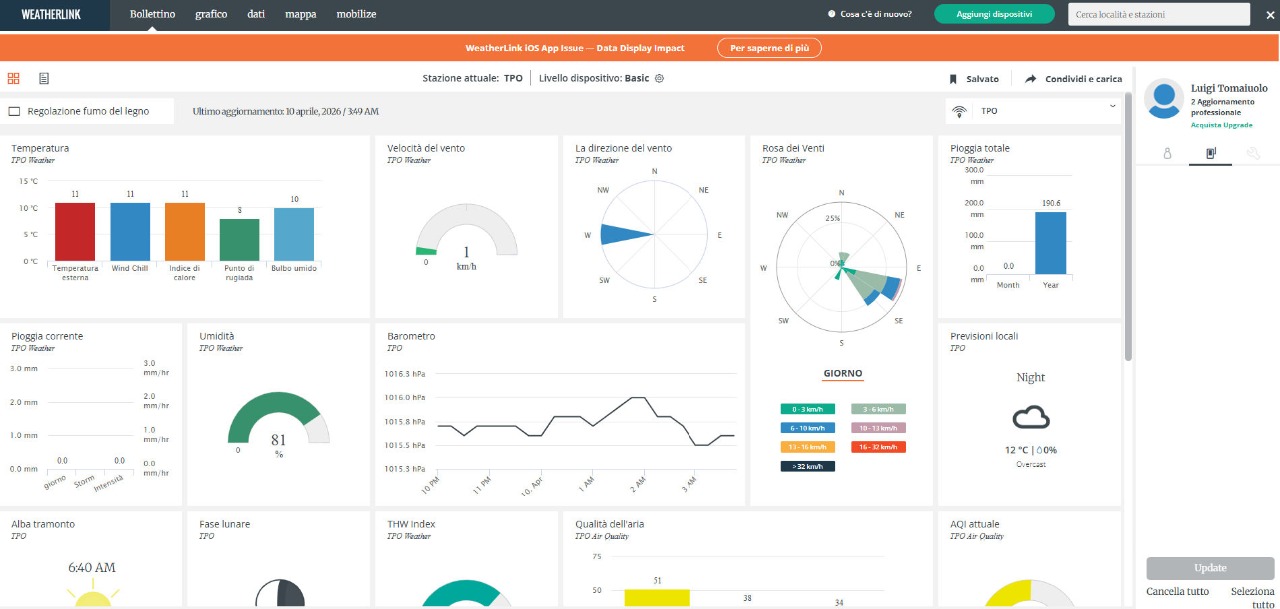The width and height of the screenshot is (1280, 609).
Task: Click the location and station search field
Action: pyautogui.click(x=1158, y=14)
